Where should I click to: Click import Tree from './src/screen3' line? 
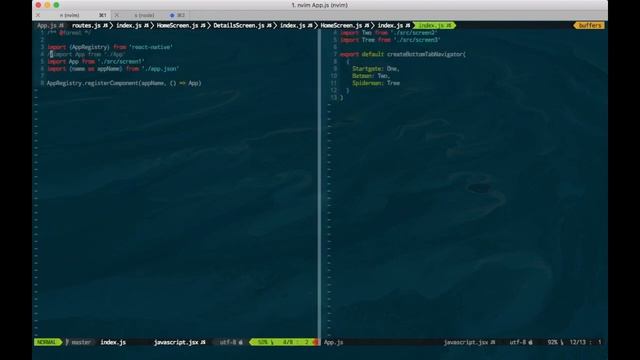click(390, 40)
